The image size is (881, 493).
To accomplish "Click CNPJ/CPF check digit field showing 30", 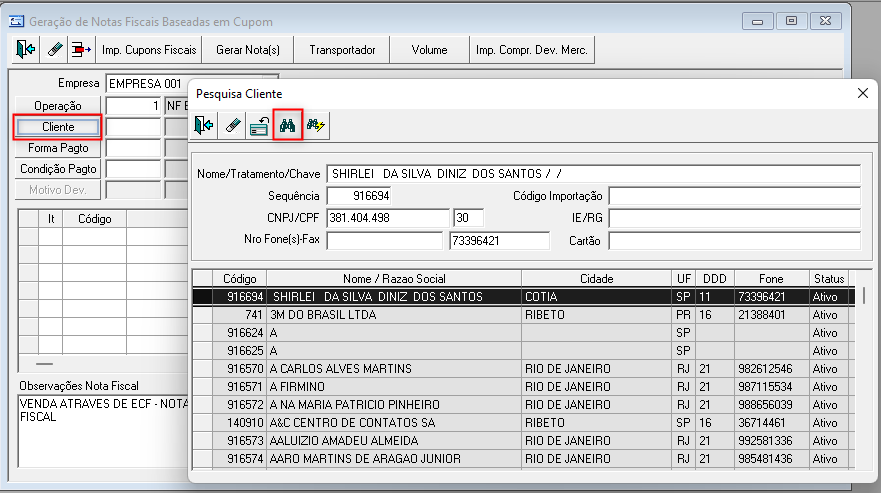I will click(x=469, y=218).
